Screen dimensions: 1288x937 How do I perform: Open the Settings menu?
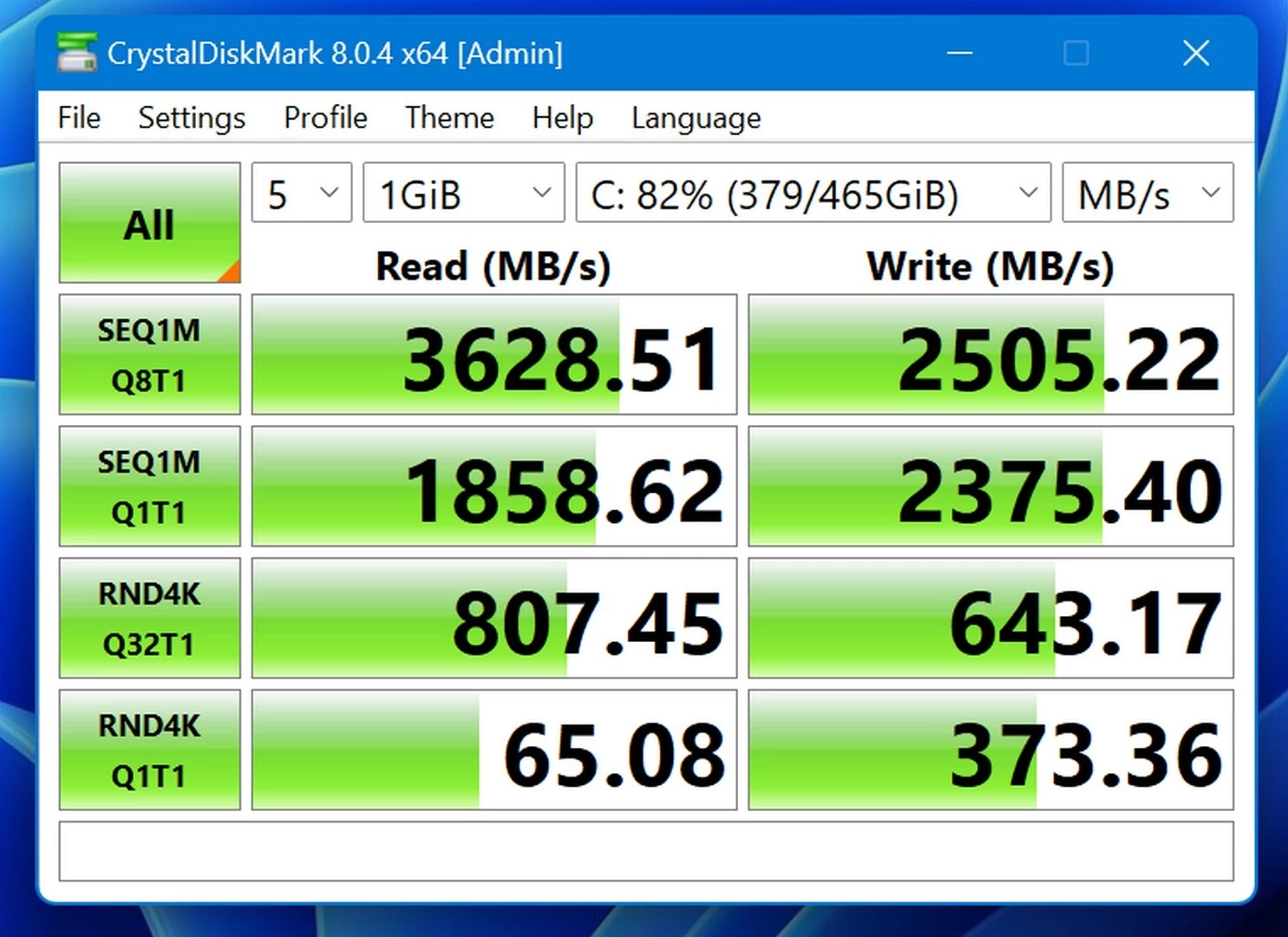(x=192, y=118)
